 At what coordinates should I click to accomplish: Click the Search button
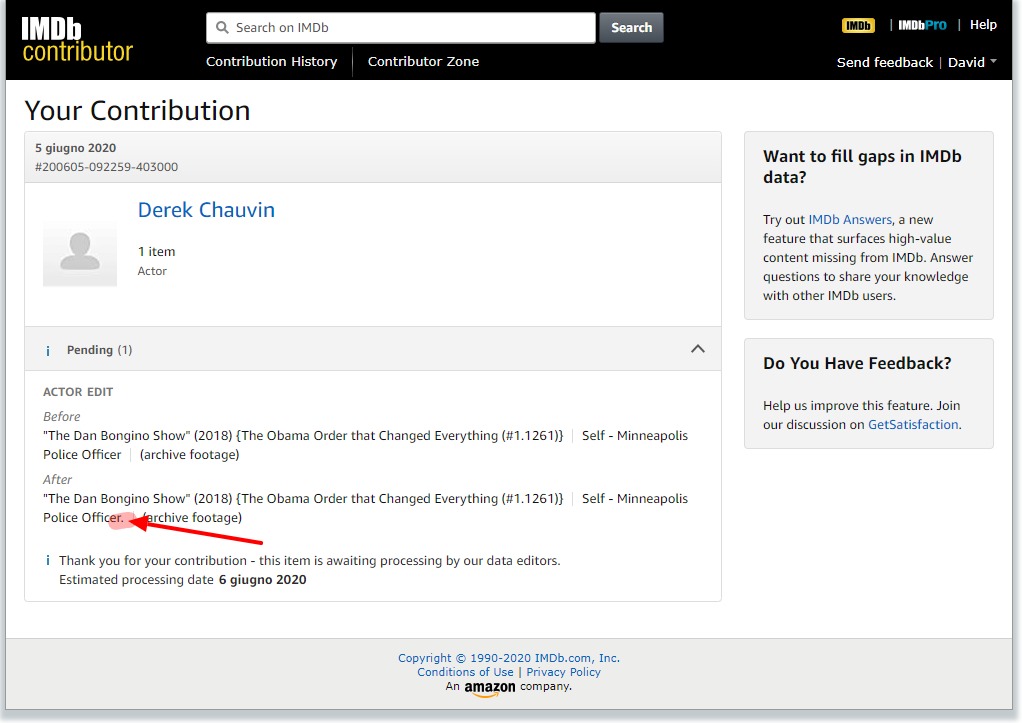pos(631,27)
